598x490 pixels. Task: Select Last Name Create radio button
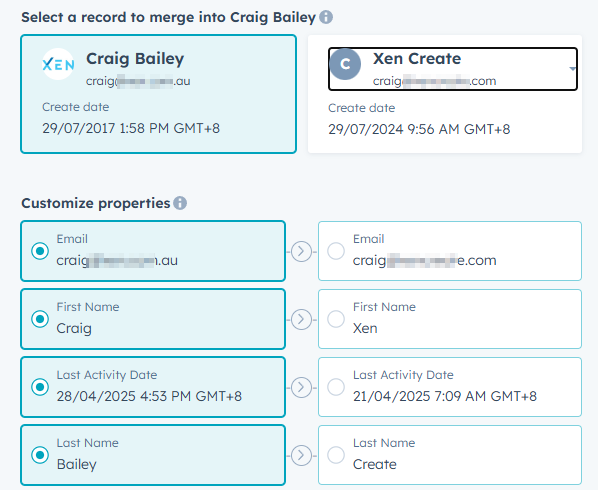pyautogui.click(x=336, y=455)
